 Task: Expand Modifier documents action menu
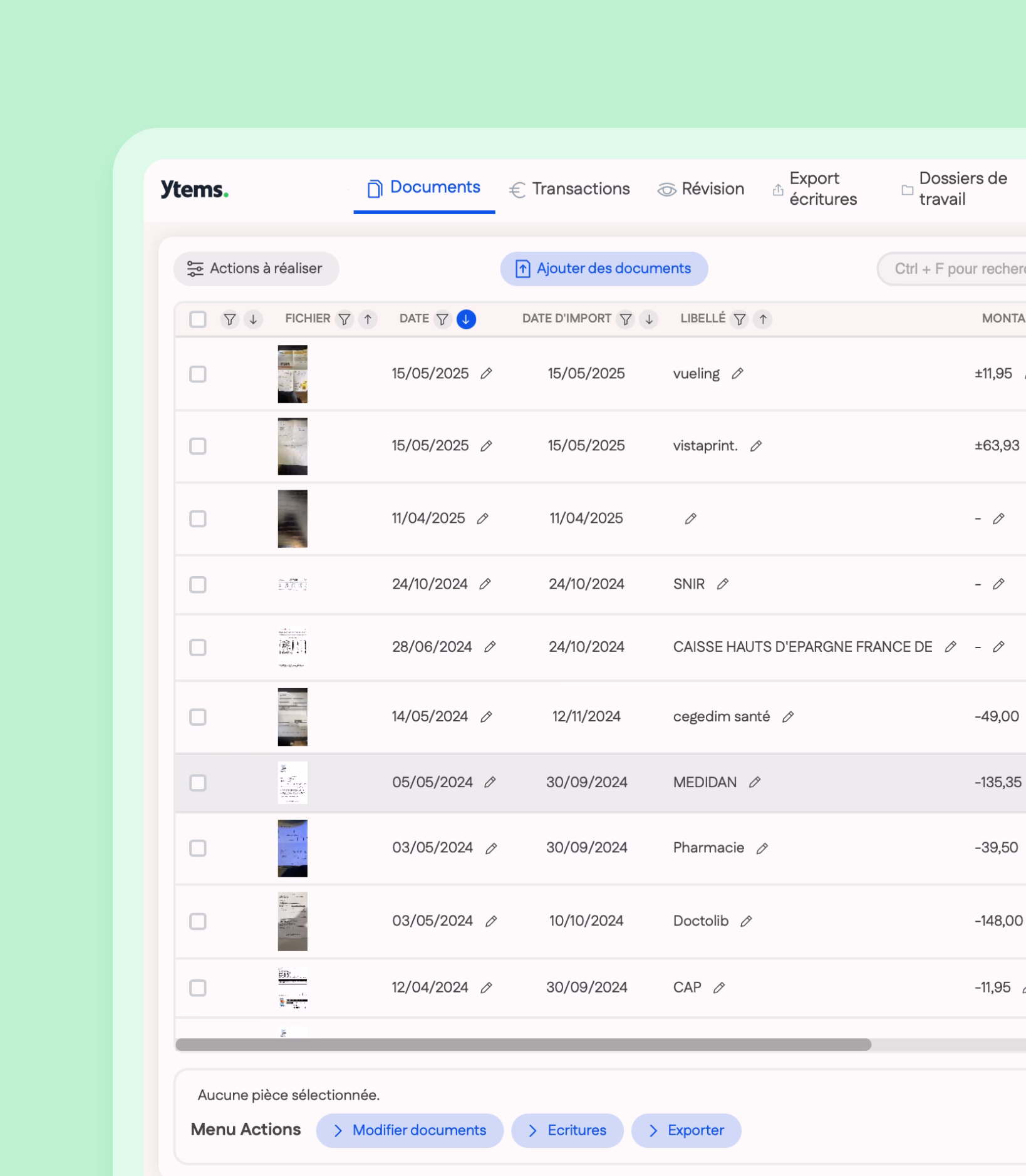pos(410,1130)
